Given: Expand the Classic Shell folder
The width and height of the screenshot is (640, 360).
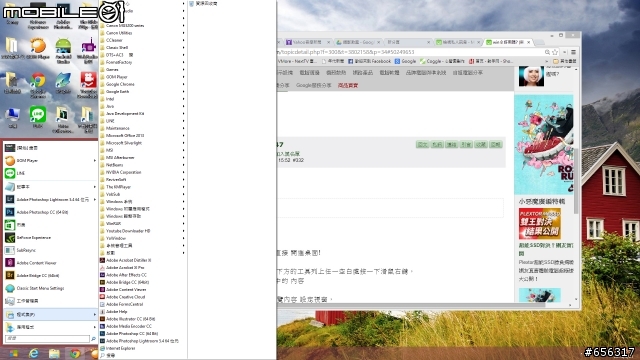Looking at the screenshot, I should (142, 48).
